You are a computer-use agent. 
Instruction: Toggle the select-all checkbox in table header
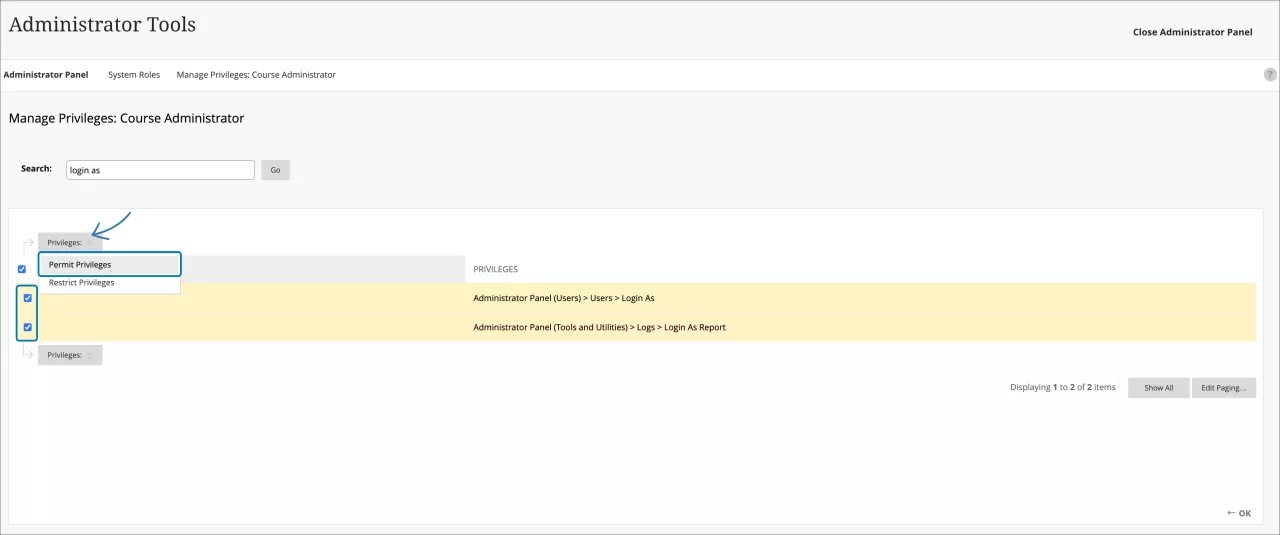click(x=22, y=269)
